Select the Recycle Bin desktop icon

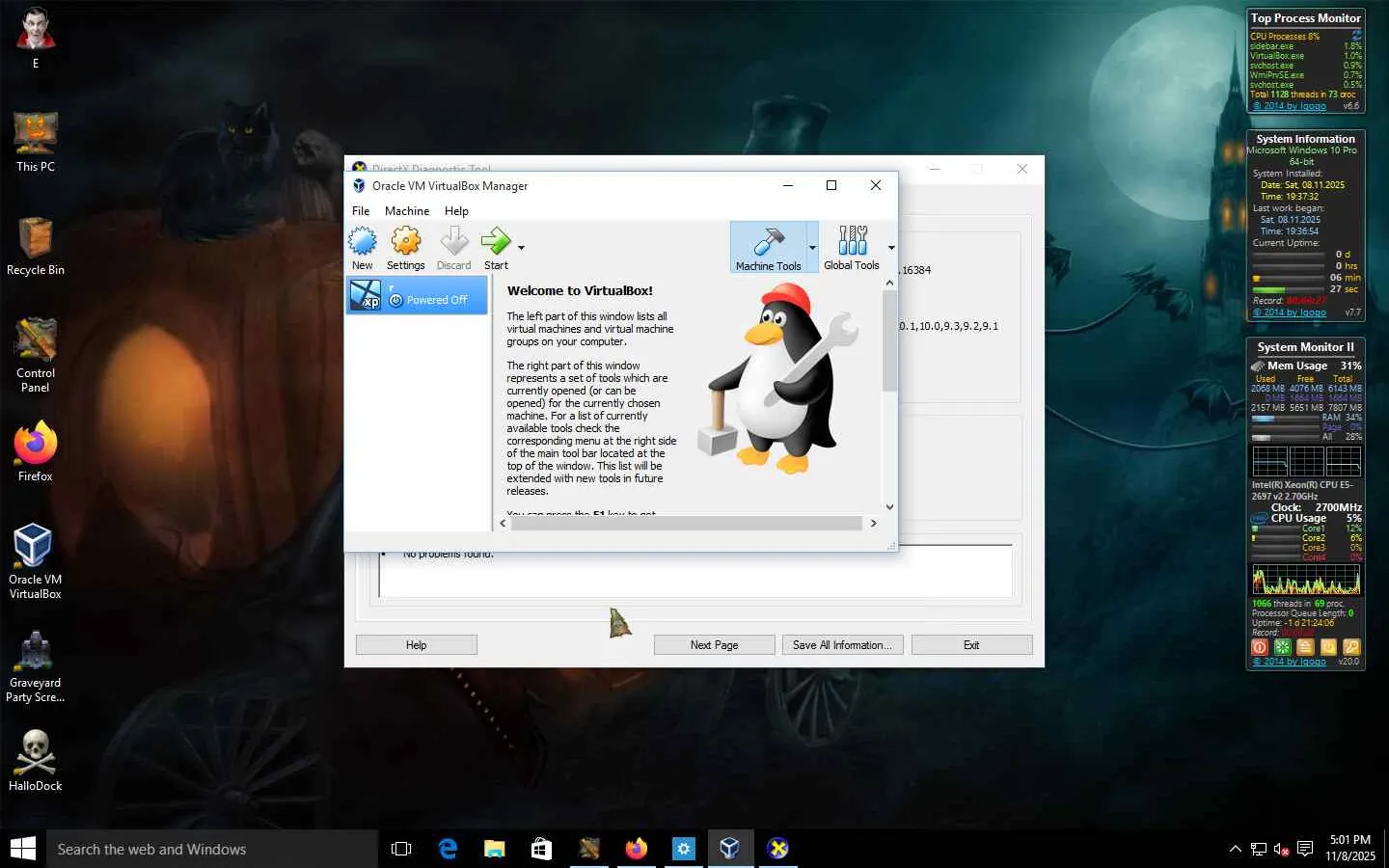point(36,246)
